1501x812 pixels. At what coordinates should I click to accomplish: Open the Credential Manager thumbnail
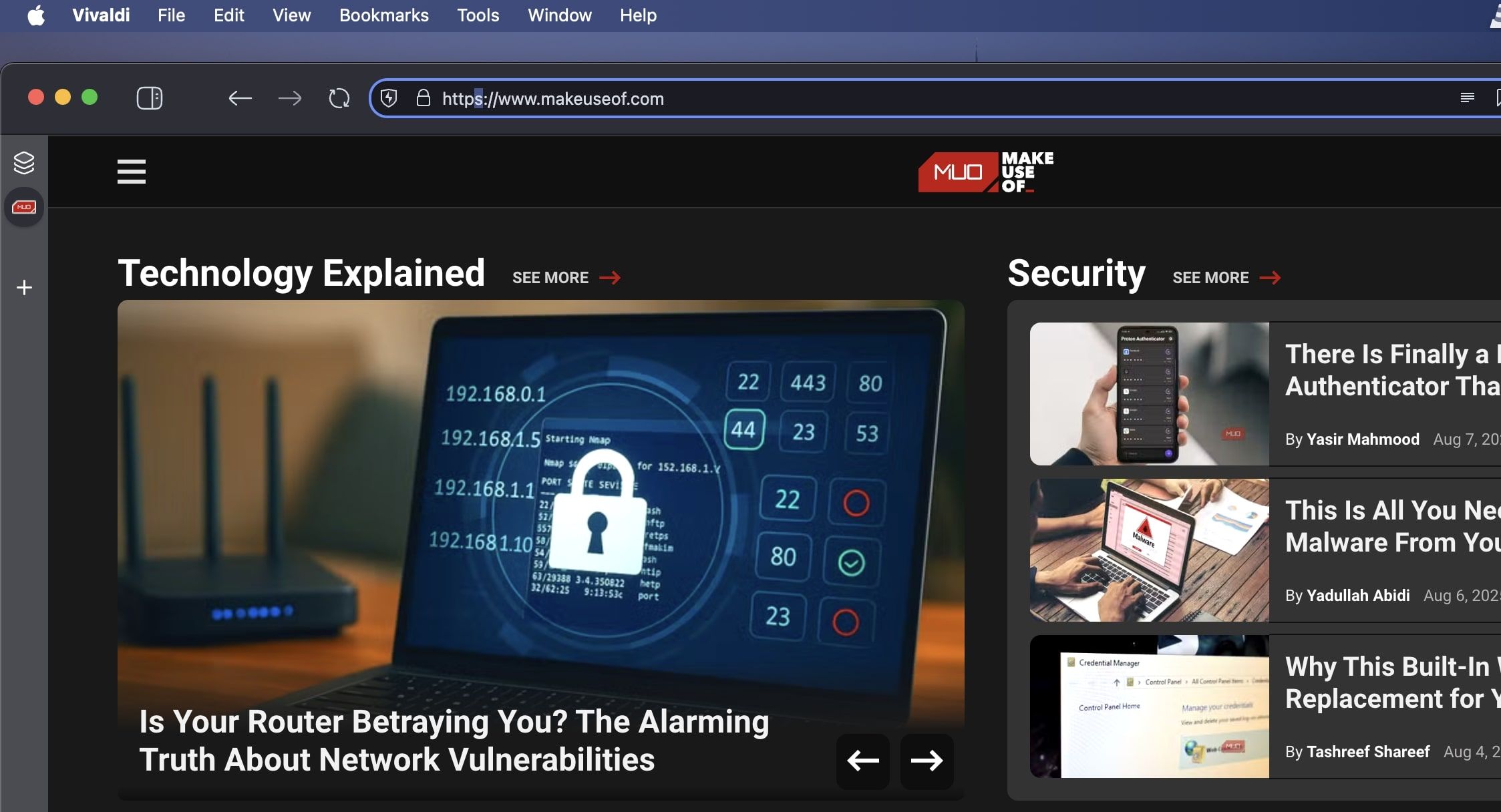click(x=1150, y=706)
